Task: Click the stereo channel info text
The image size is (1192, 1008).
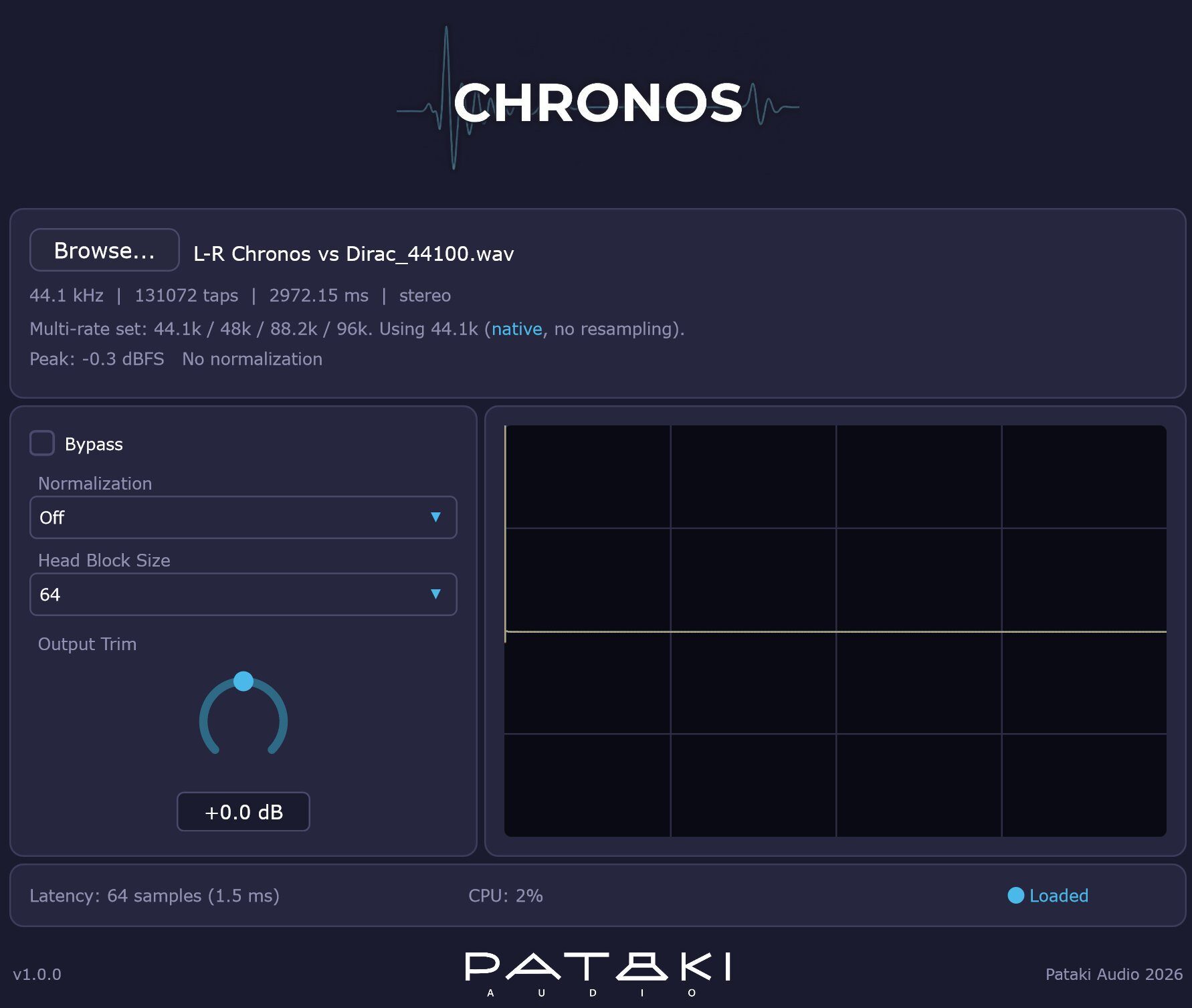Action: [x=425, y=296]
